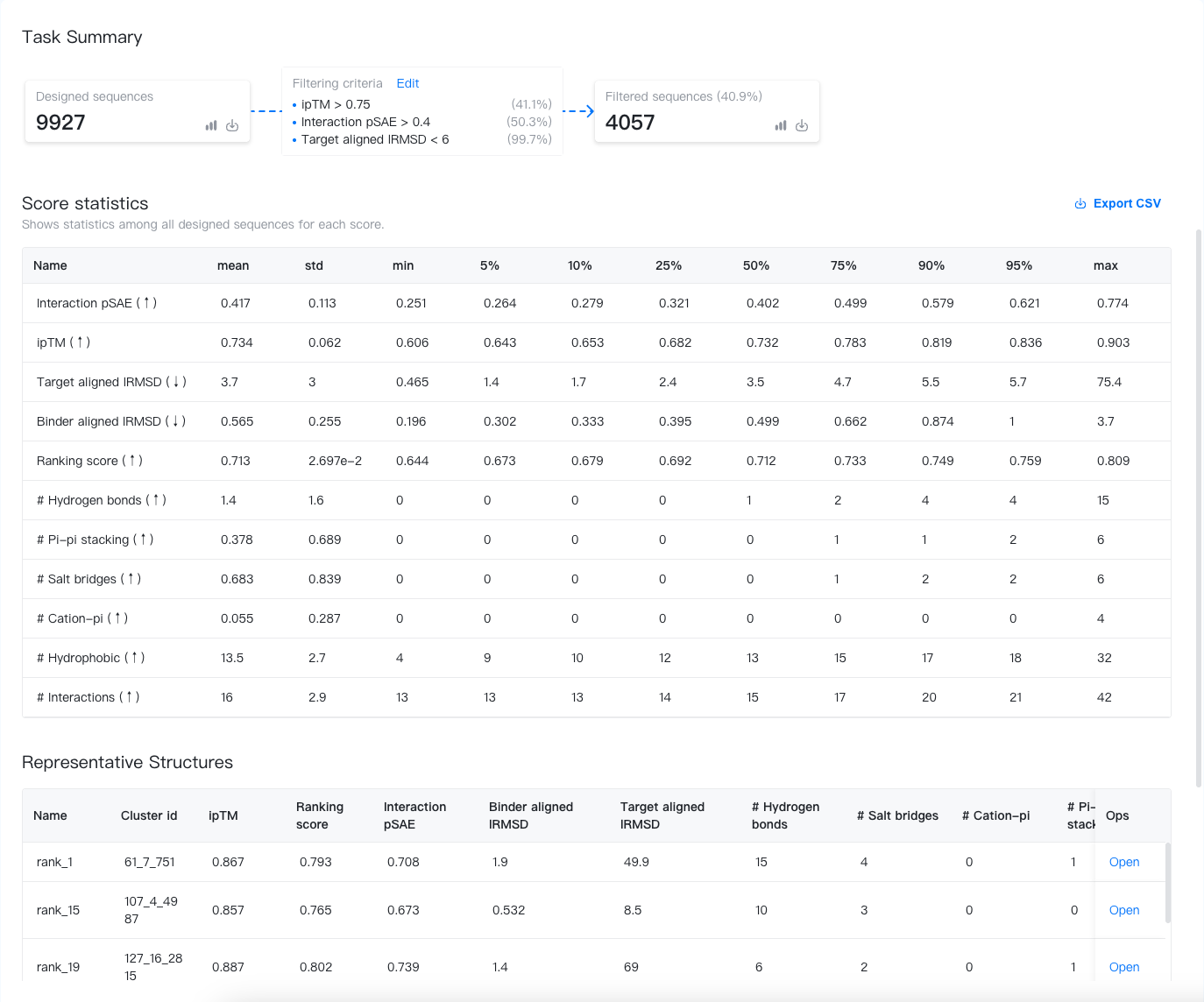Click Edit to modify the filtering criteria
The image size is (1204, 1002).
click(x=407, y=83)
